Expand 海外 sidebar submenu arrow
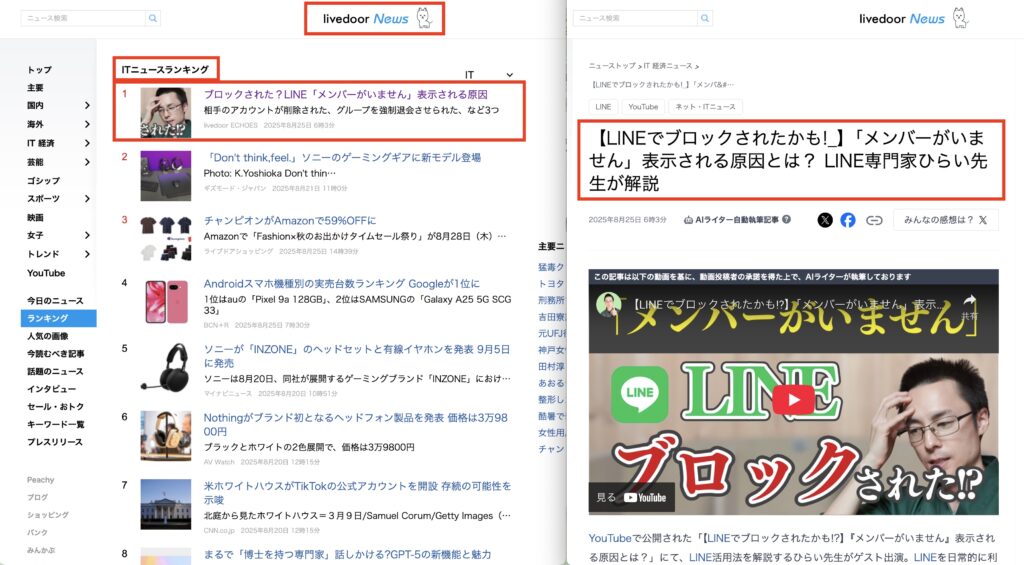Screen dimensions: 1024x565 click(x=87, y=124)
